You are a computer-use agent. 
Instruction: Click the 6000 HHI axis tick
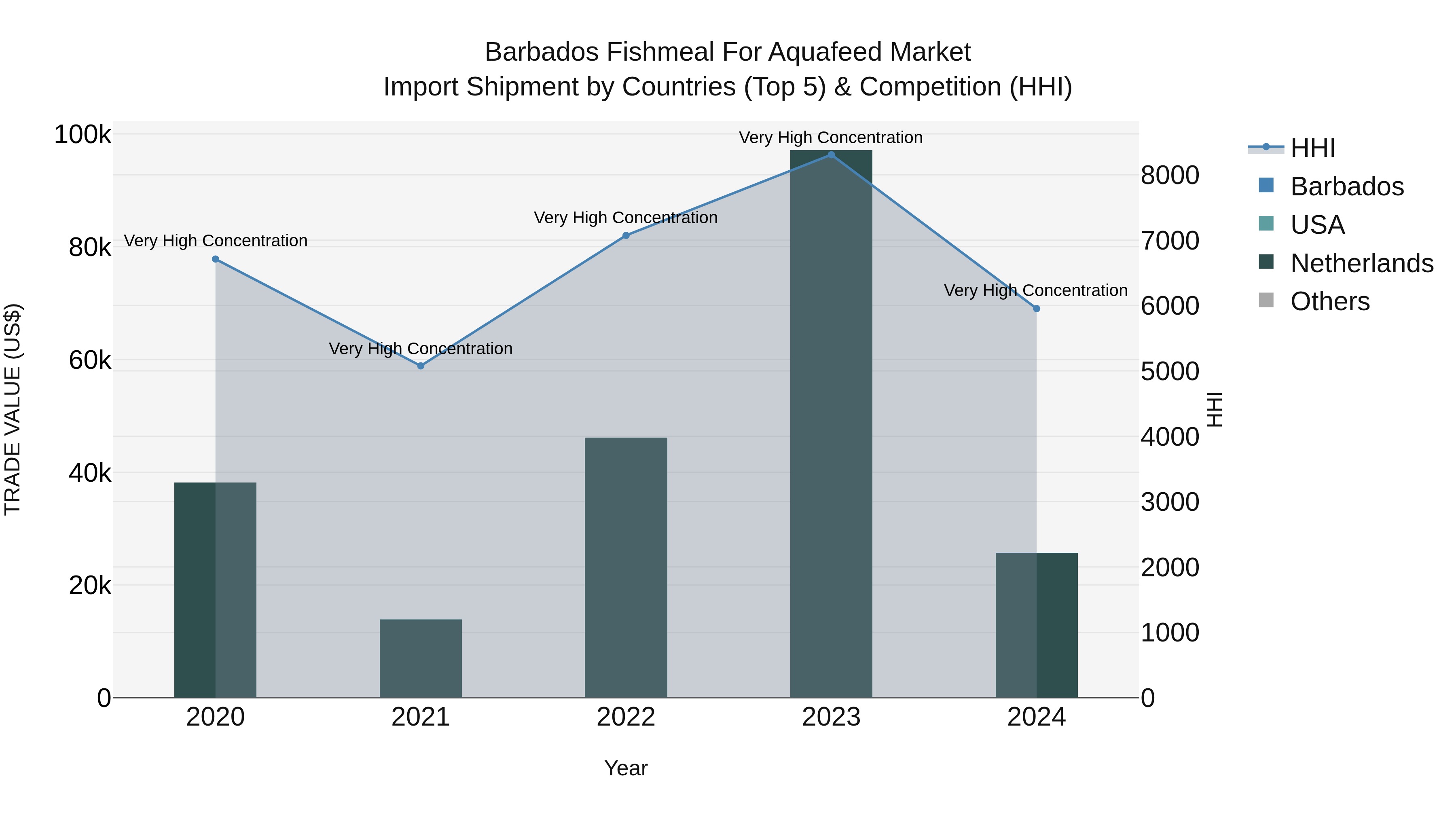pos(1170,306)
